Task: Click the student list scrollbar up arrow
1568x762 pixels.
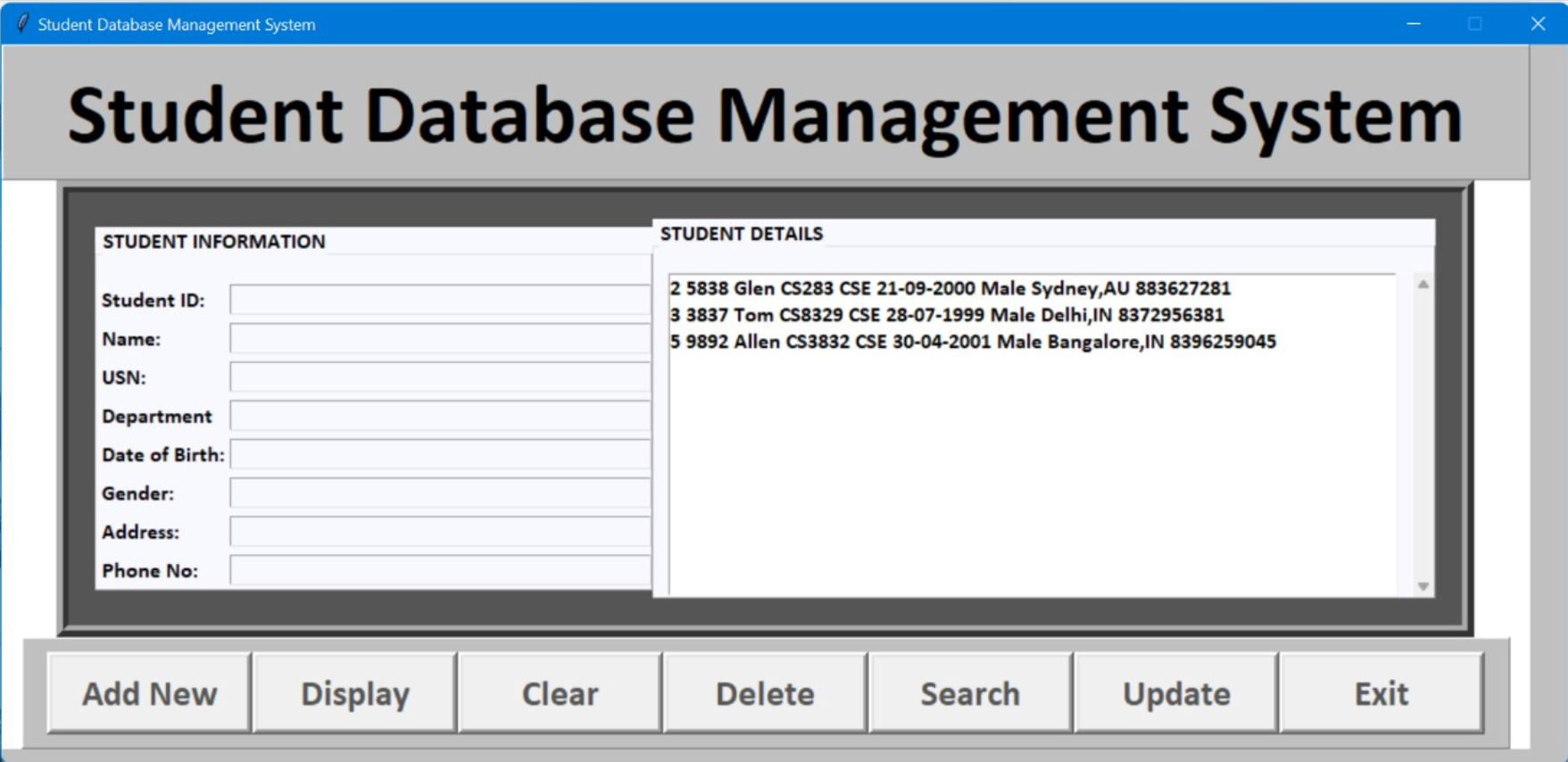Action: click(1423, 284)
